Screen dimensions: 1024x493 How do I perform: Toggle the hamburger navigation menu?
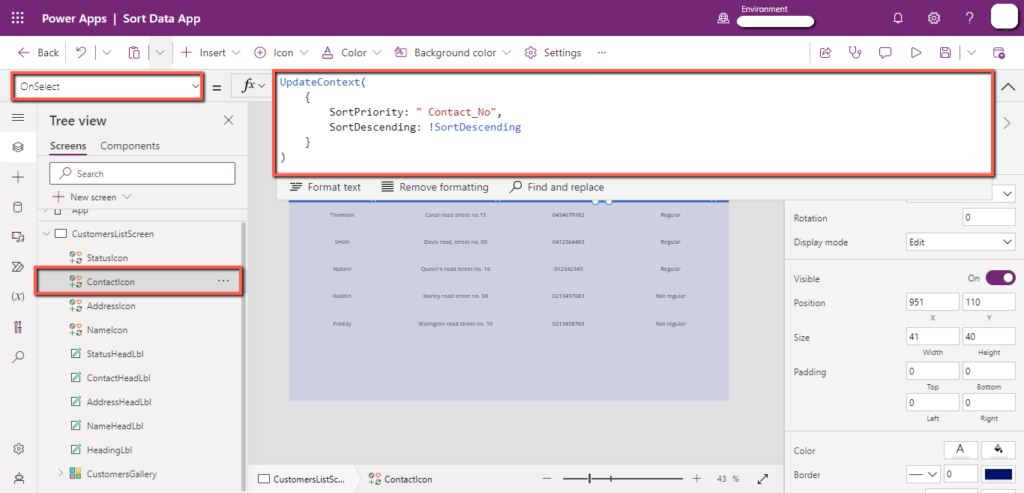[x=18, y=118]
